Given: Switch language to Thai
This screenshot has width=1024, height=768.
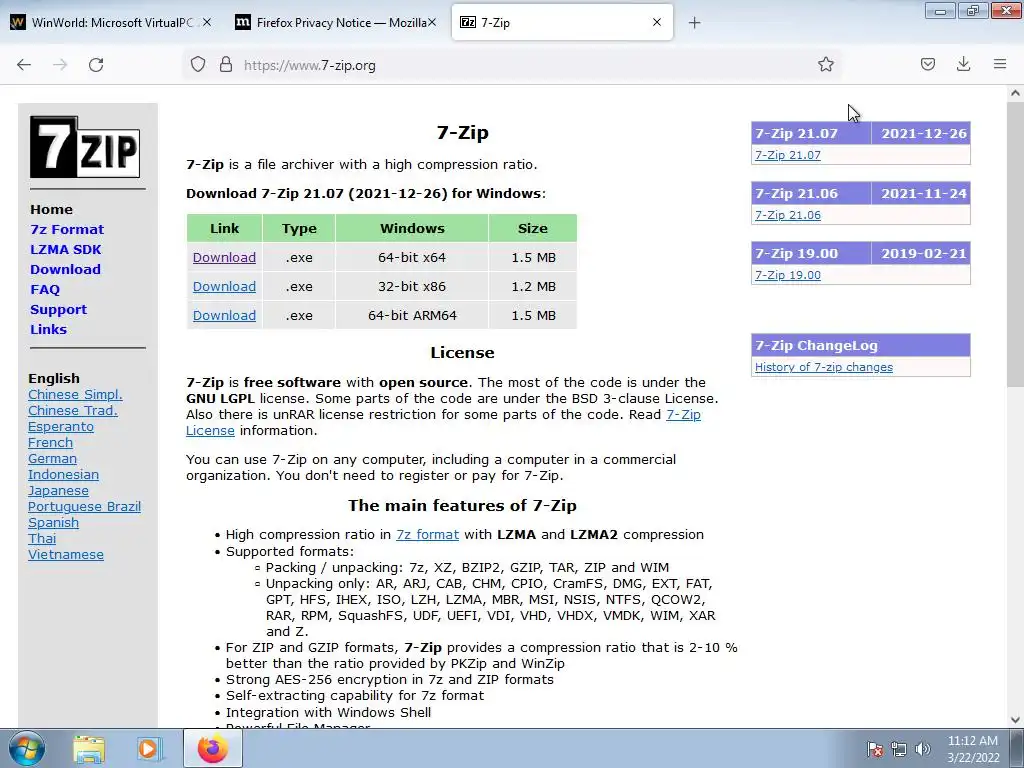Looking at the screenshot, I should click(x=42, y=539).
